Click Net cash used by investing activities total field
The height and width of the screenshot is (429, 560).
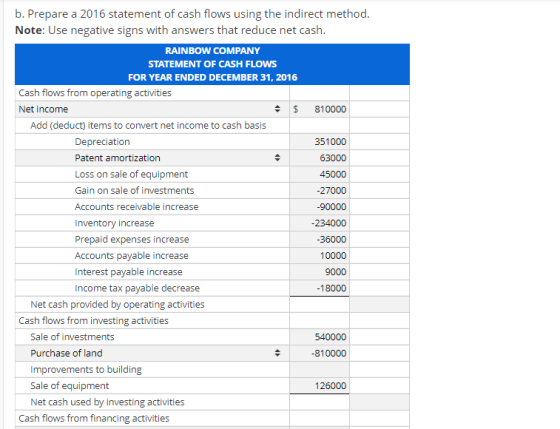tap(379, 402)
